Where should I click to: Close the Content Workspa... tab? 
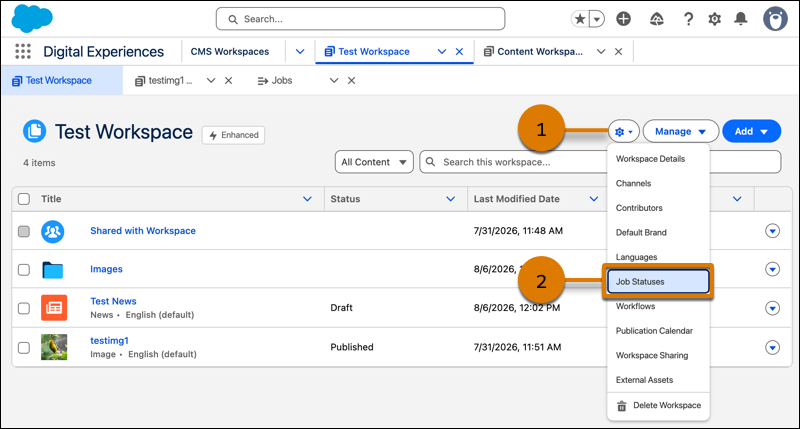click(618, 52)
